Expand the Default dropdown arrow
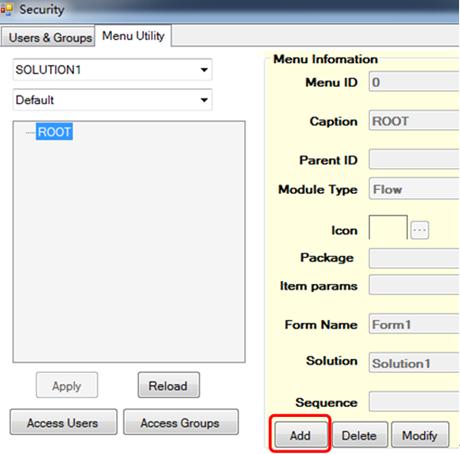This screenshot has height=454, width=460. 204,100
